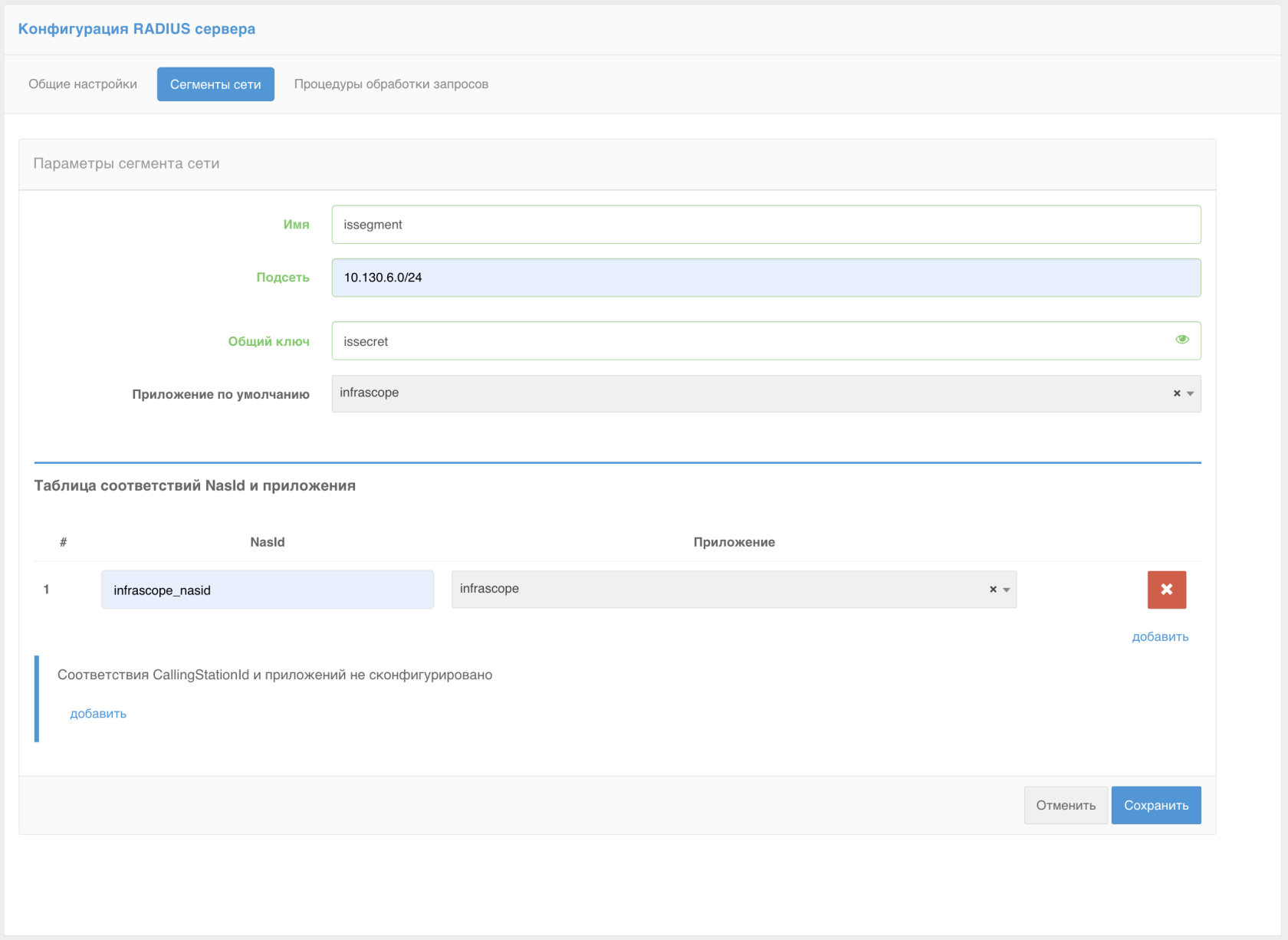The image size is (1288, 940).
Task: Click добавить under the NasId table
Action: click(1160, 637)
